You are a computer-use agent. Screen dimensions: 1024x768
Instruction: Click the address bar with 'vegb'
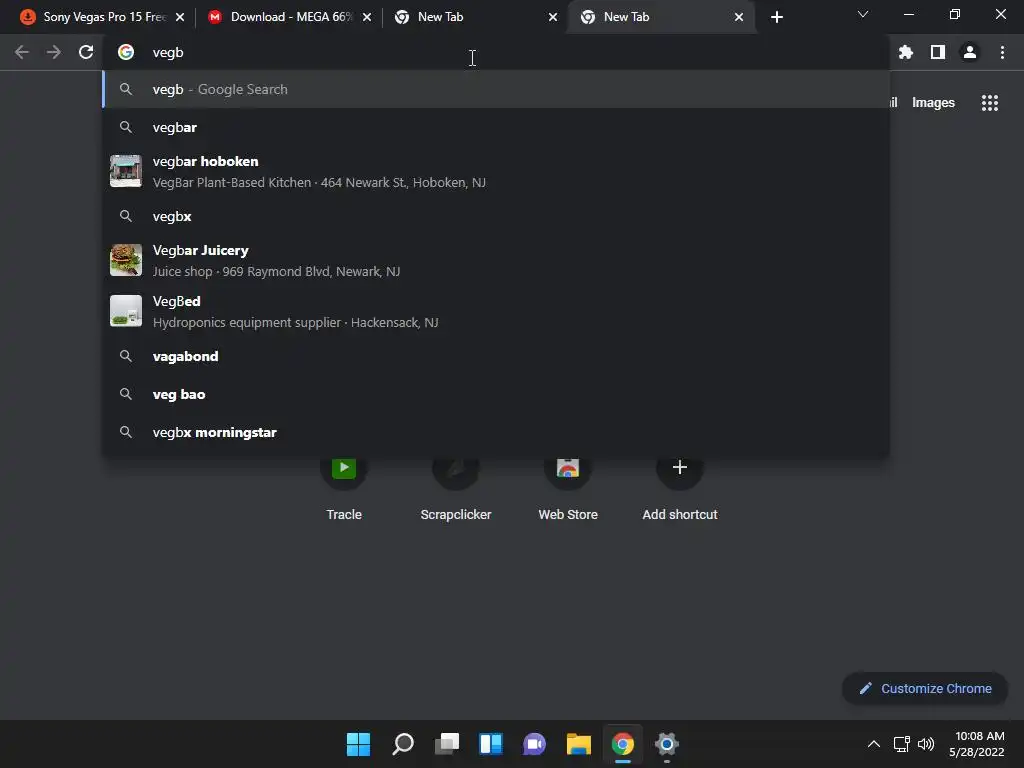tap(496, 52)
